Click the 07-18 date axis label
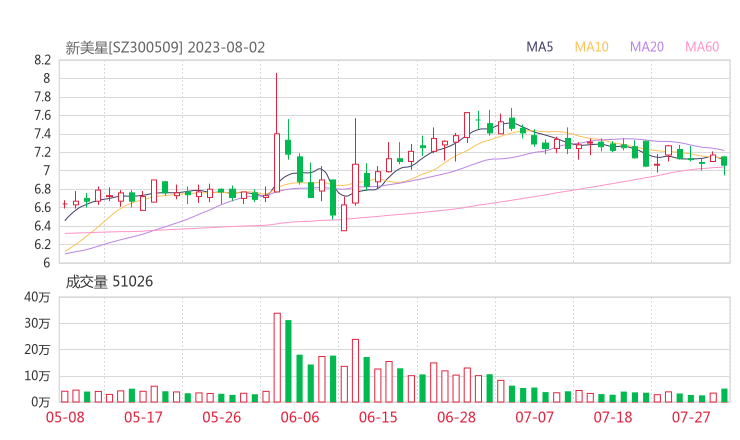 pos(613,417)
